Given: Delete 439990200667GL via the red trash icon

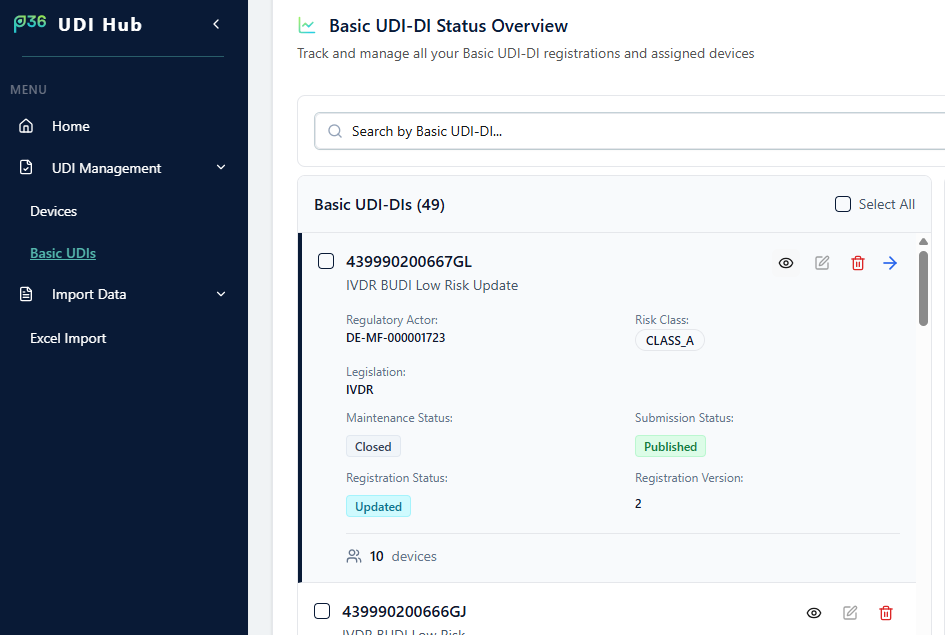Looking at the screenshot, I should click(858, 262).
